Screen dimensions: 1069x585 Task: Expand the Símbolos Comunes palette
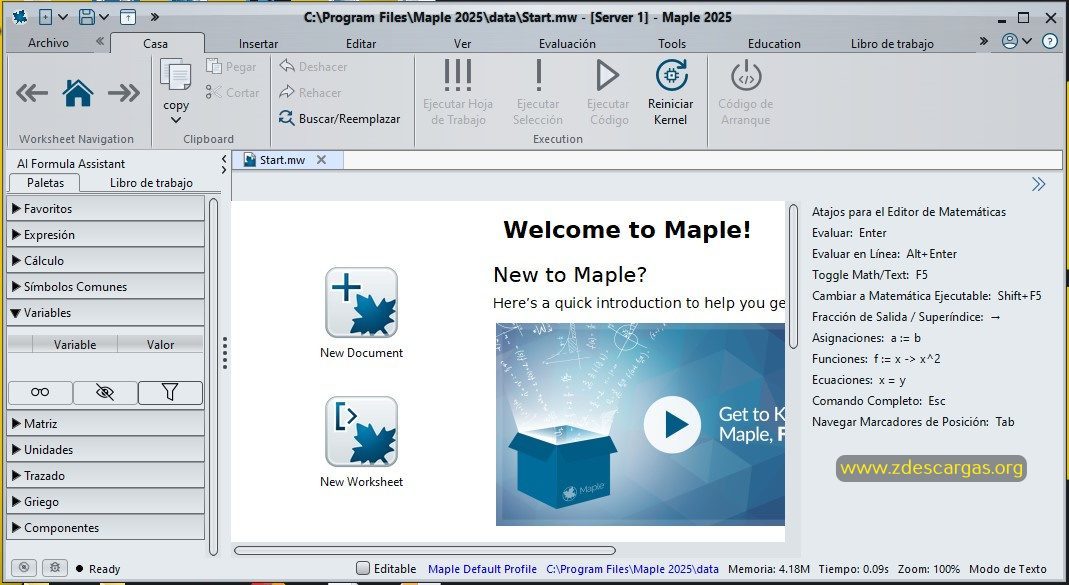point(105,286)
